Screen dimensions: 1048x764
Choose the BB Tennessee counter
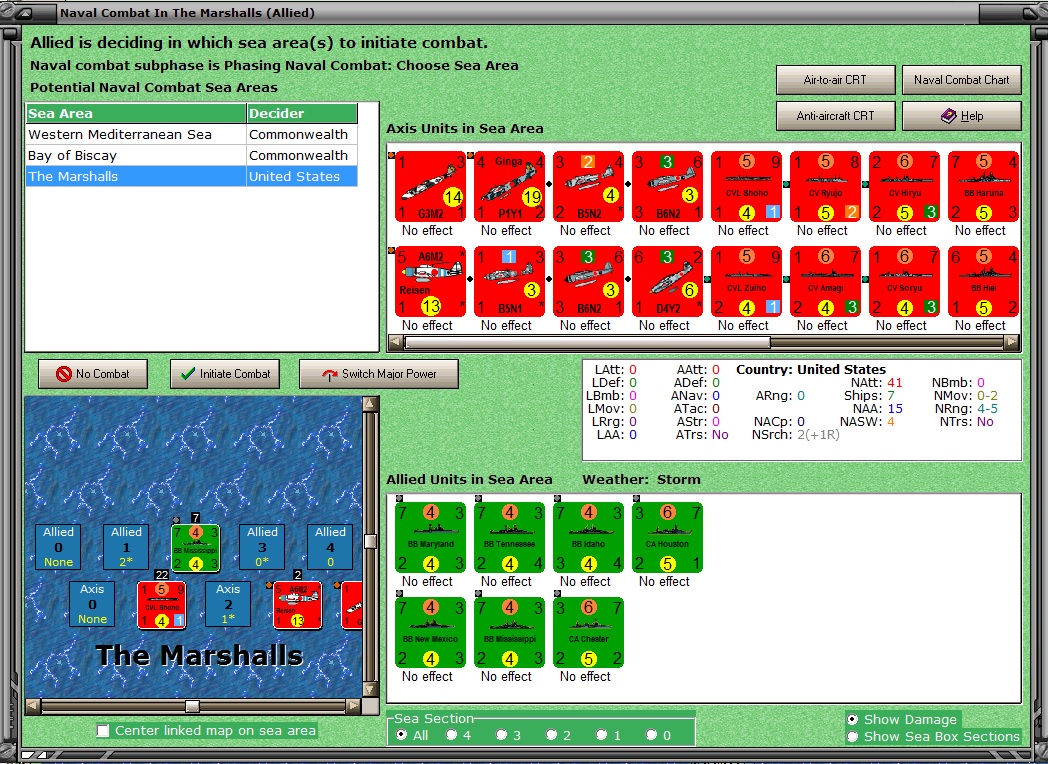509,538
